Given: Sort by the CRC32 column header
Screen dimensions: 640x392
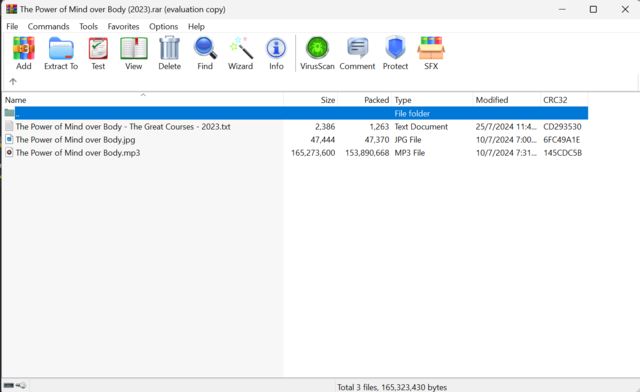Looking at the screenshot, I should tap(564, 100).
